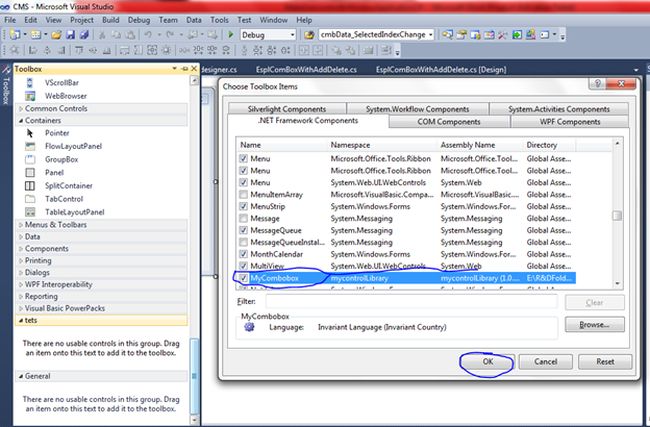Select the WebBrowser control icon
Screen dimensions: 650x427
point(31,95)
